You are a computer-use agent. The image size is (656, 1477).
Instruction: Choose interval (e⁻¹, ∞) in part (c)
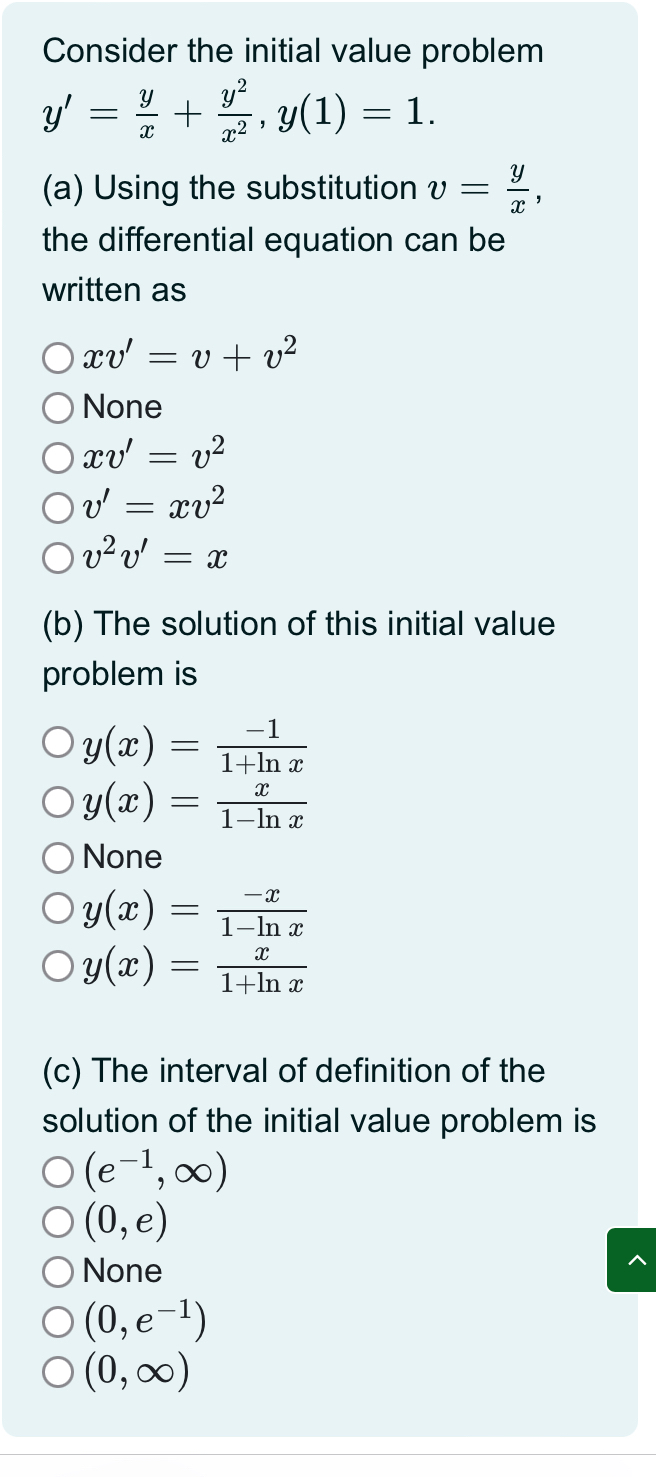click(57, 1172)
